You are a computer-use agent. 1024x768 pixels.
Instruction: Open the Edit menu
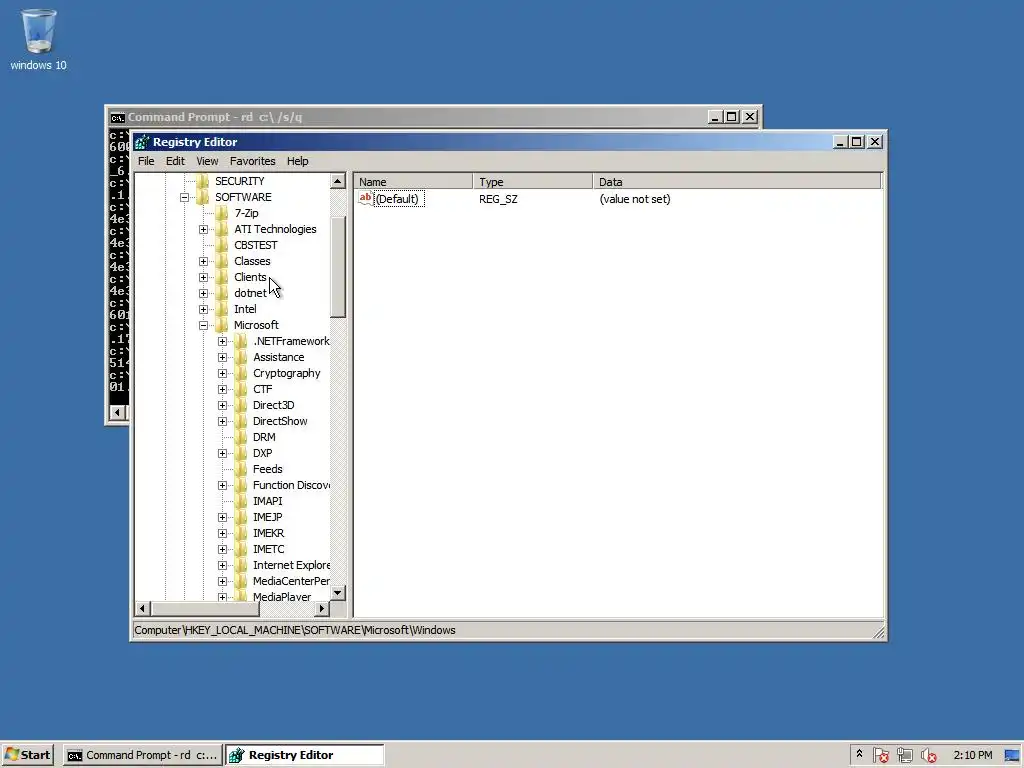[x=175, y=161]
